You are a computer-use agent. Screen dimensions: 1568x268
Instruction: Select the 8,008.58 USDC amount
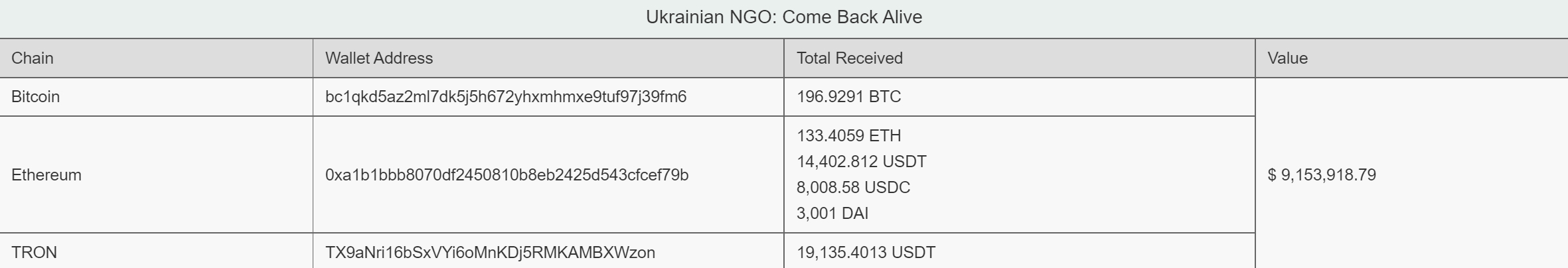point(853,188)
